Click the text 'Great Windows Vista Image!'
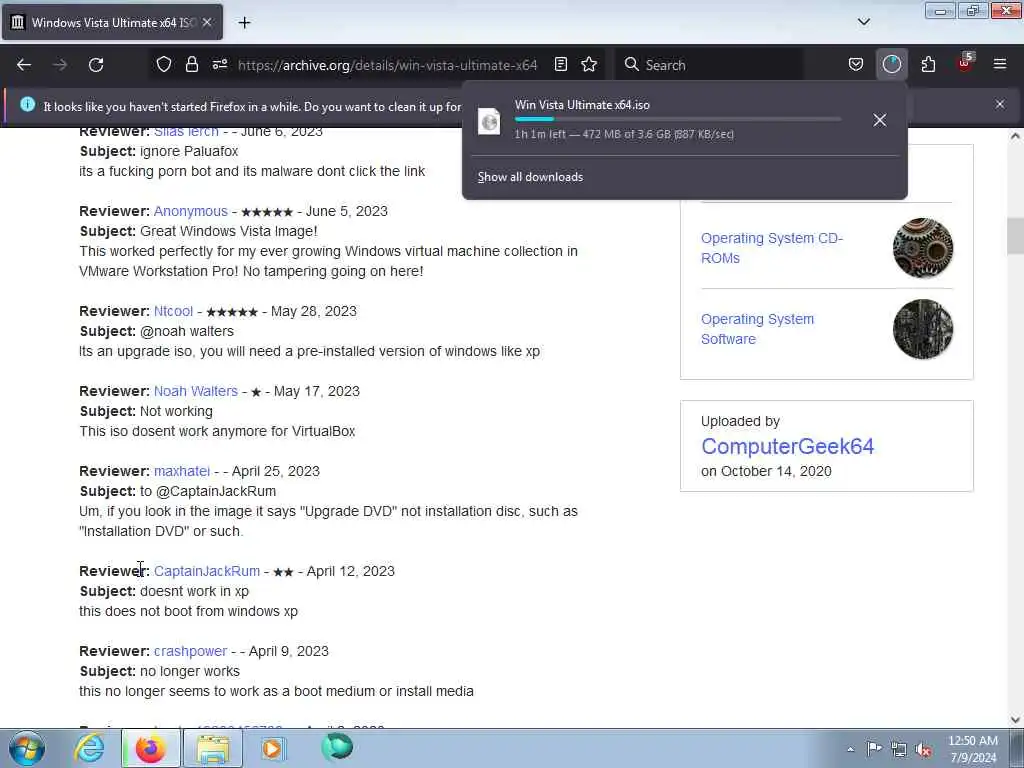1024x768 pixels. (229, 231)
